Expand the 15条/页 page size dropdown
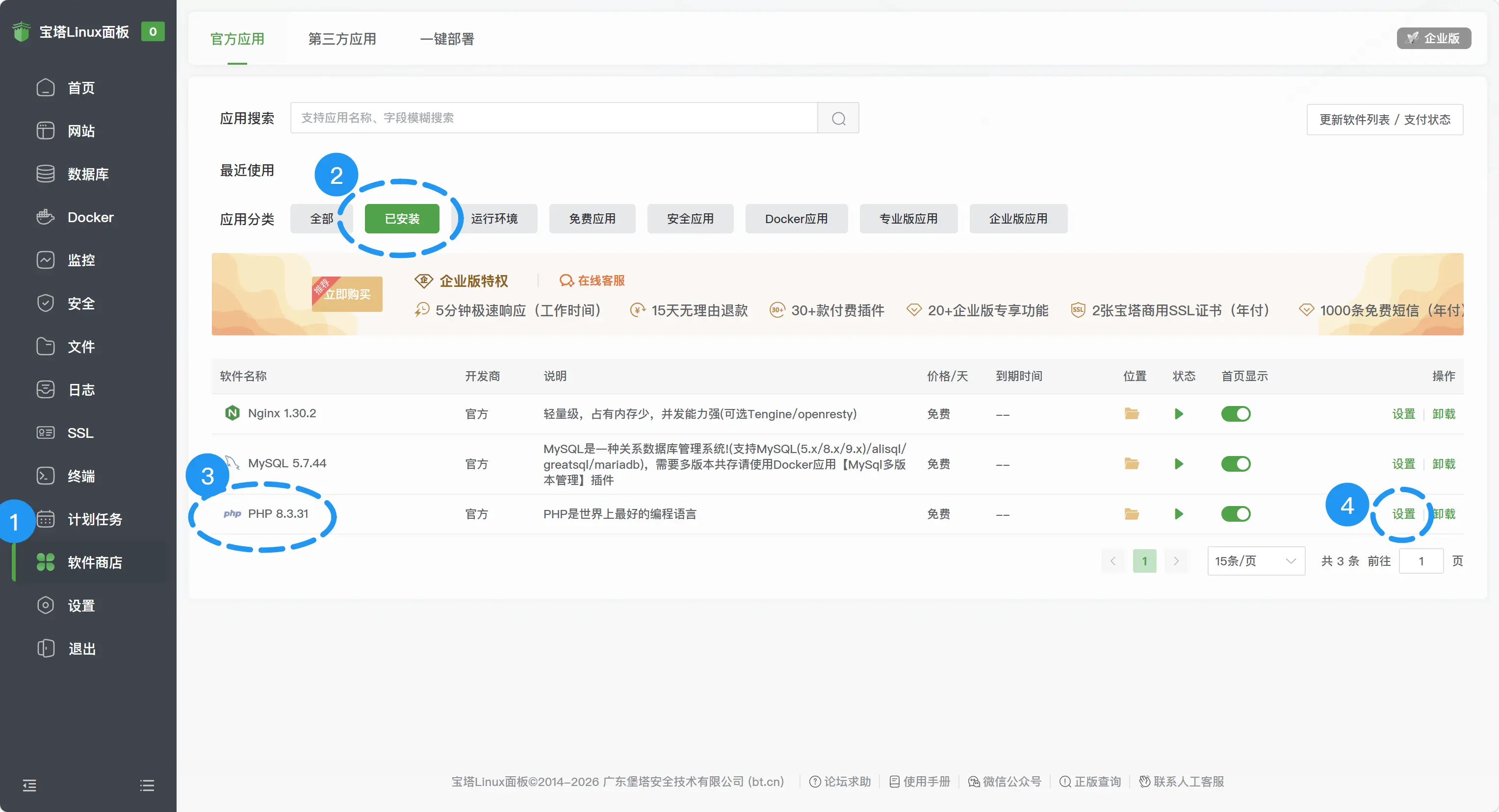Viewport: 1499px width, 812px height. pyautogui.click(x=1256, y=561)
